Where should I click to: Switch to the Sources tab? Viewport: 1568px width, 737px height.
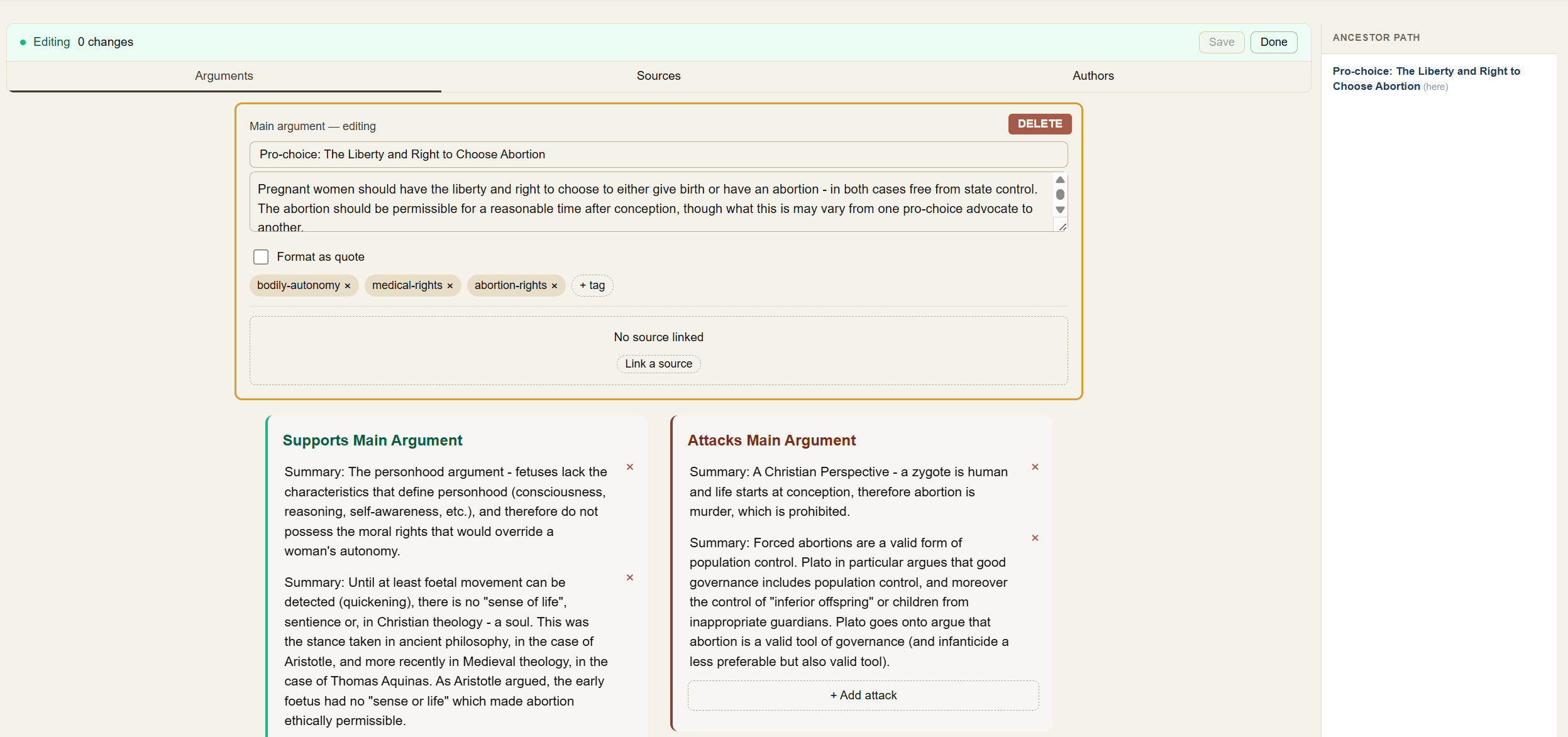click(x=658, y=76)
